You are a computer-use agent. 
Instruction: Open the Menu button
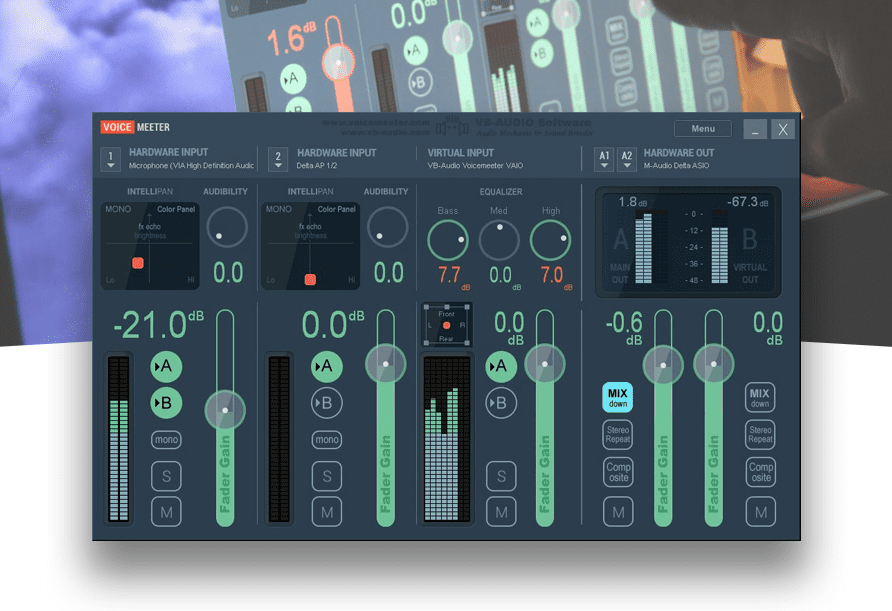[702, 129]
